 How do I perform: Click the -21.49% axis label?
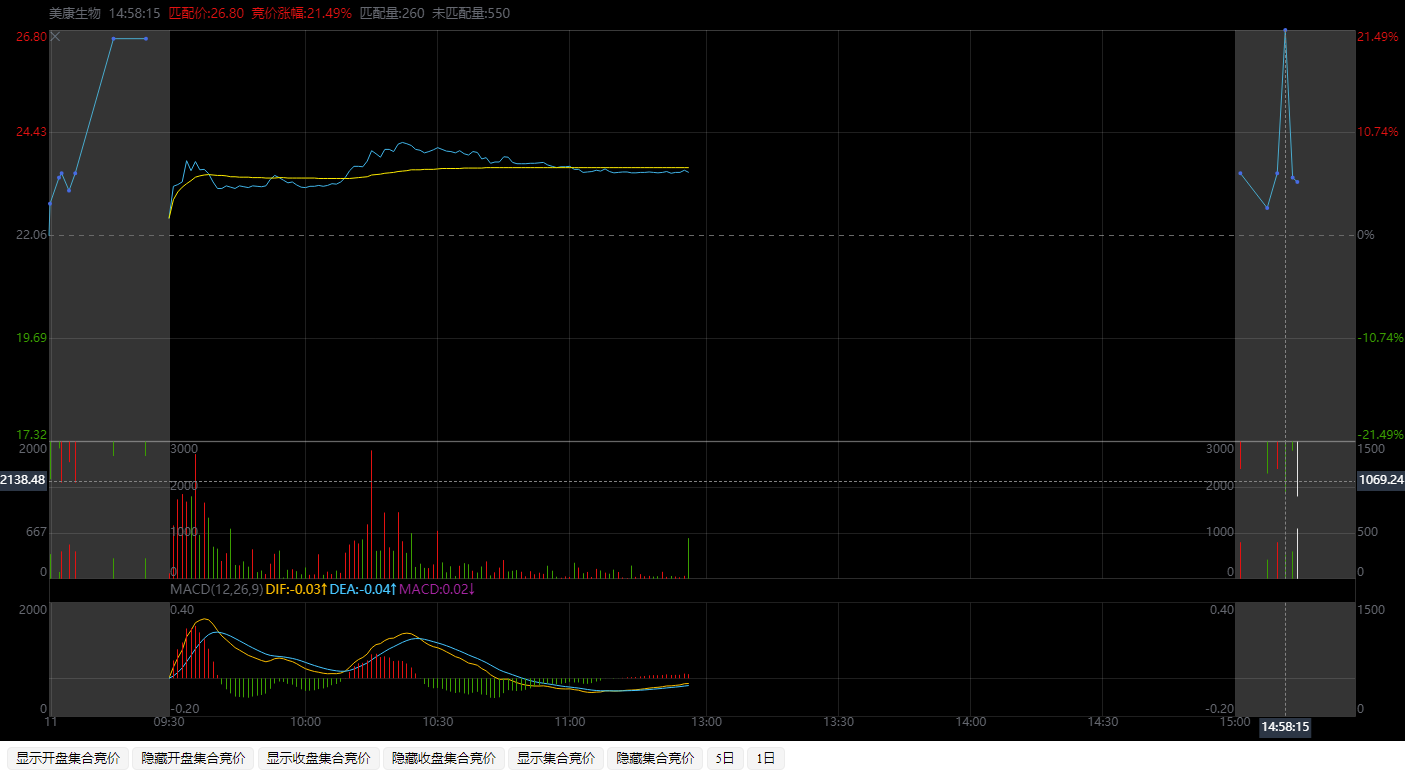(x=1381, y=435)
